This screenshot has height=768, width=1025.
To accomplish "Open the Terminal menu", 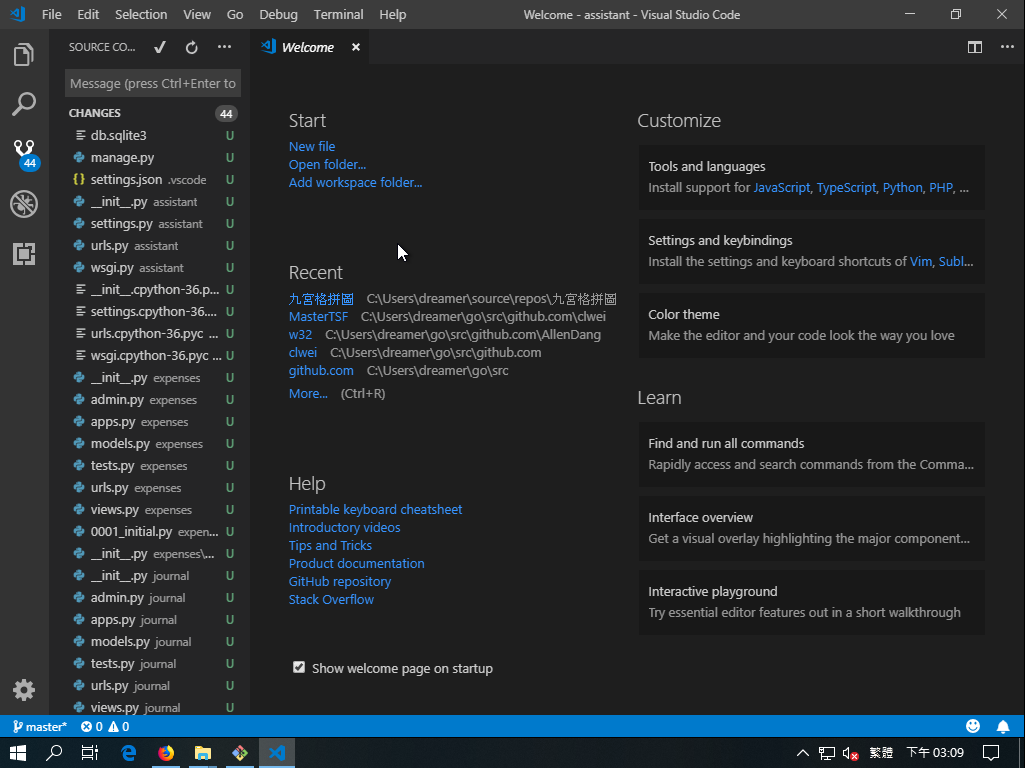I will (x=338, y=14).
